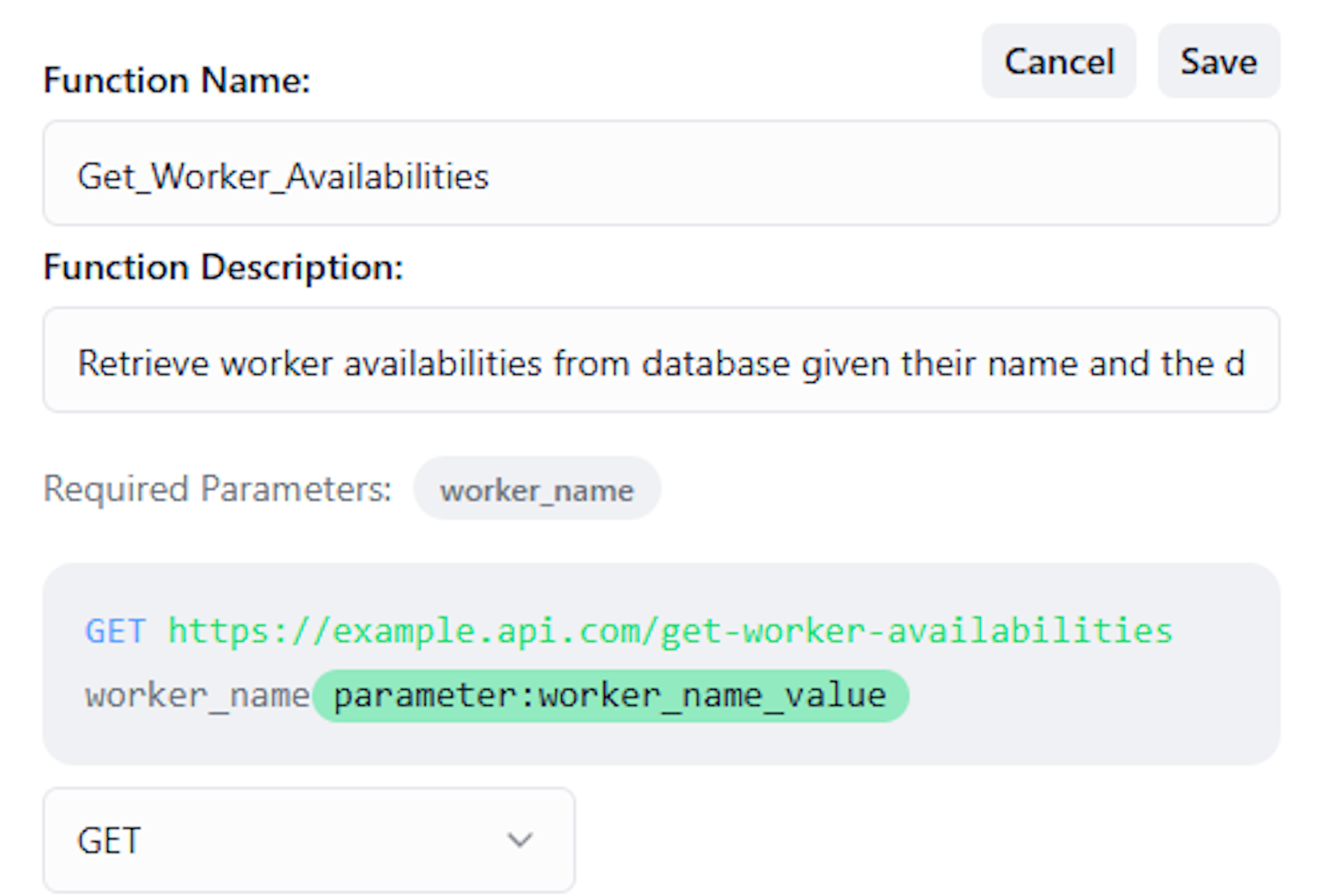Click the truncated end of description text
The height and width of the screenshot is (896, 1330).
[1235, 364]
